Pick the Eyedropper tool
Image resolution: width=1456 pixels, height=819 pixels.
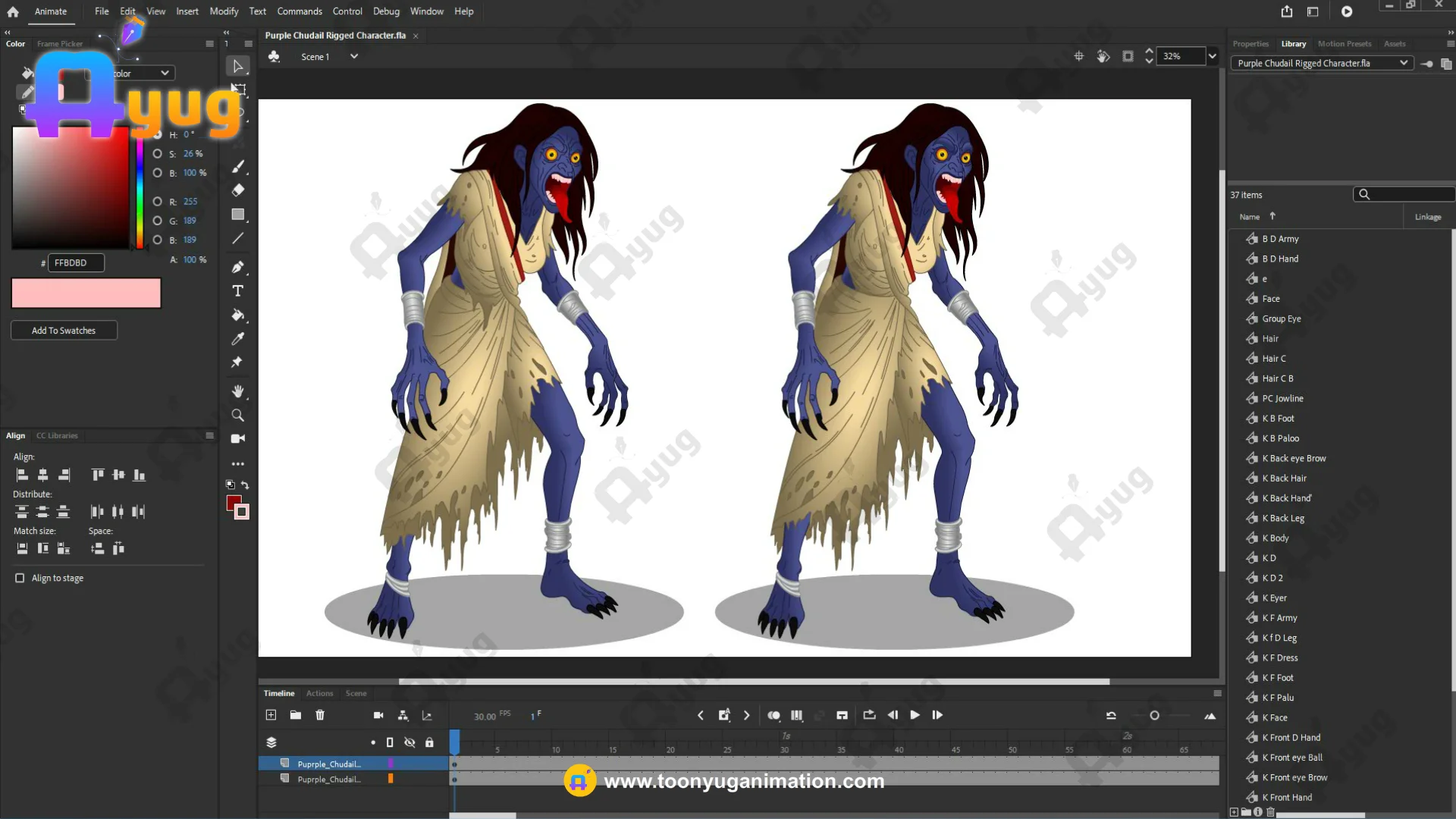point(237,339)
